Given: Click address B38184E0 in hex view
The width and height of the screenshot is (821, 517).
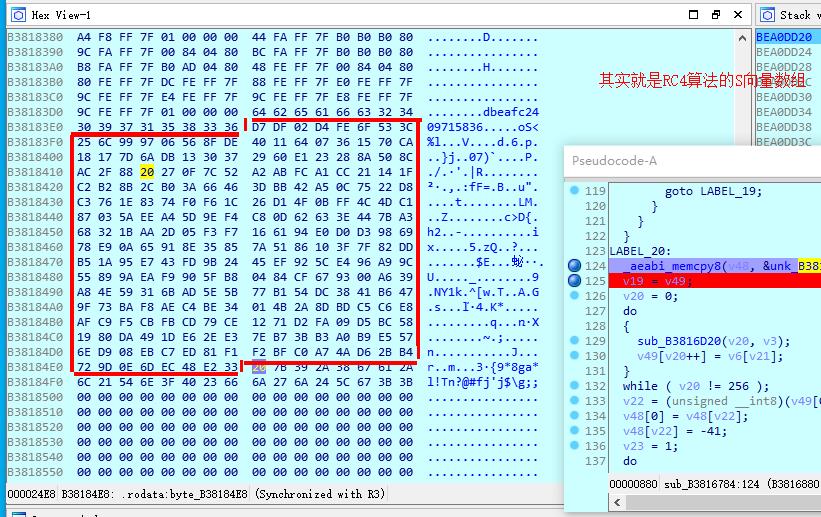Looking at the screenshot, I should click(35, 367).
